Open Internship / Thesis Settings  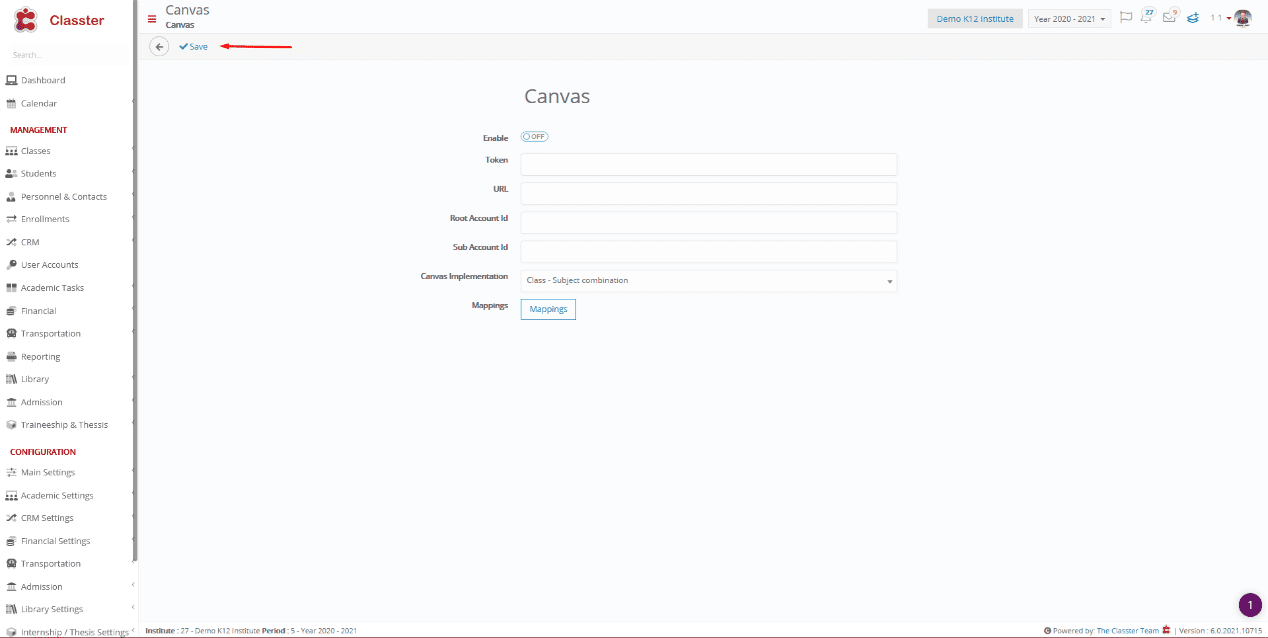coord(75,632)
